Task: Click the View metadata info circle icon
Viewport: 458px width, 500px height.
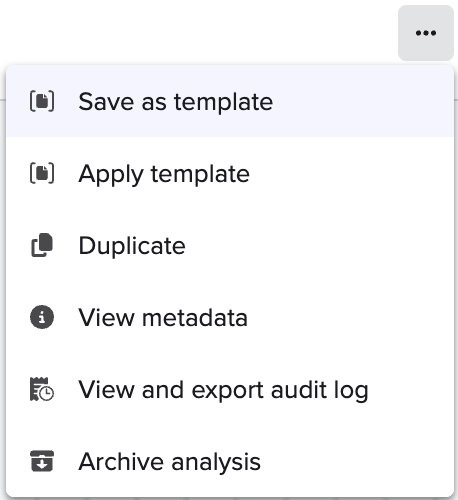Action: click(x=42, y=317)
